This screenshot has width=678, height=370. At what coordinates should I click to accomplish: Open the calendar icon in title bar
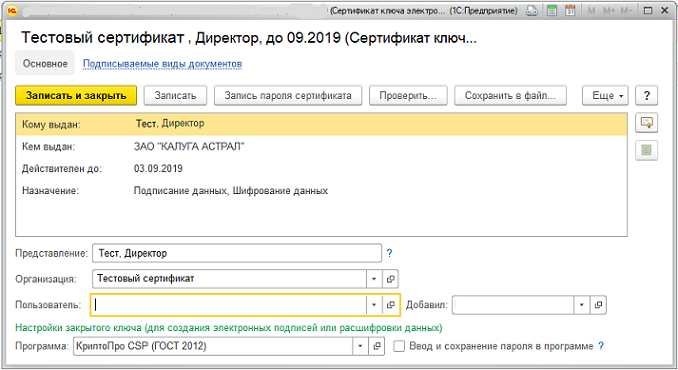click(570, 11)
